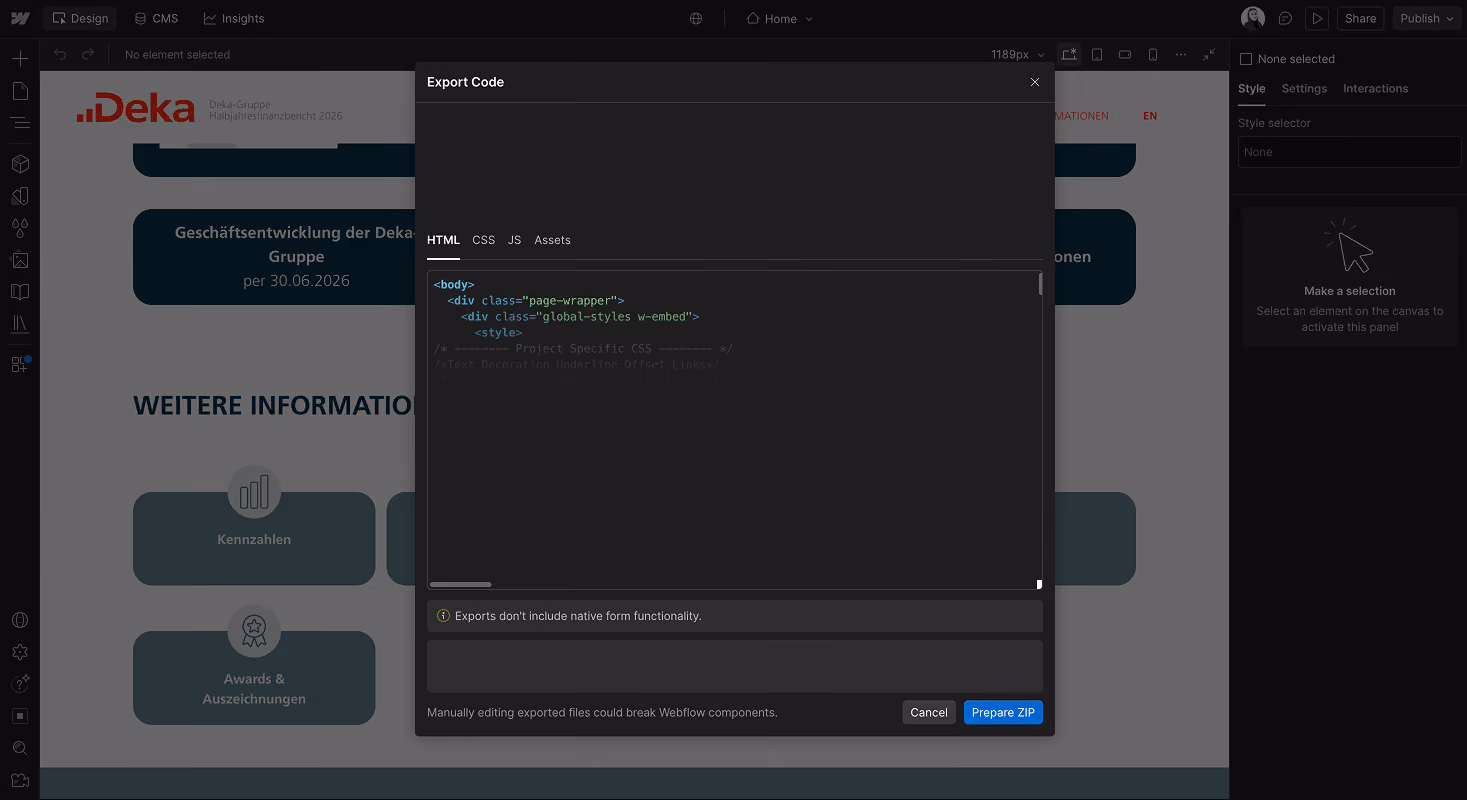Open the Variables droplets icon
The width and height of the screenshot is (1467, 800).
[20, 228]
